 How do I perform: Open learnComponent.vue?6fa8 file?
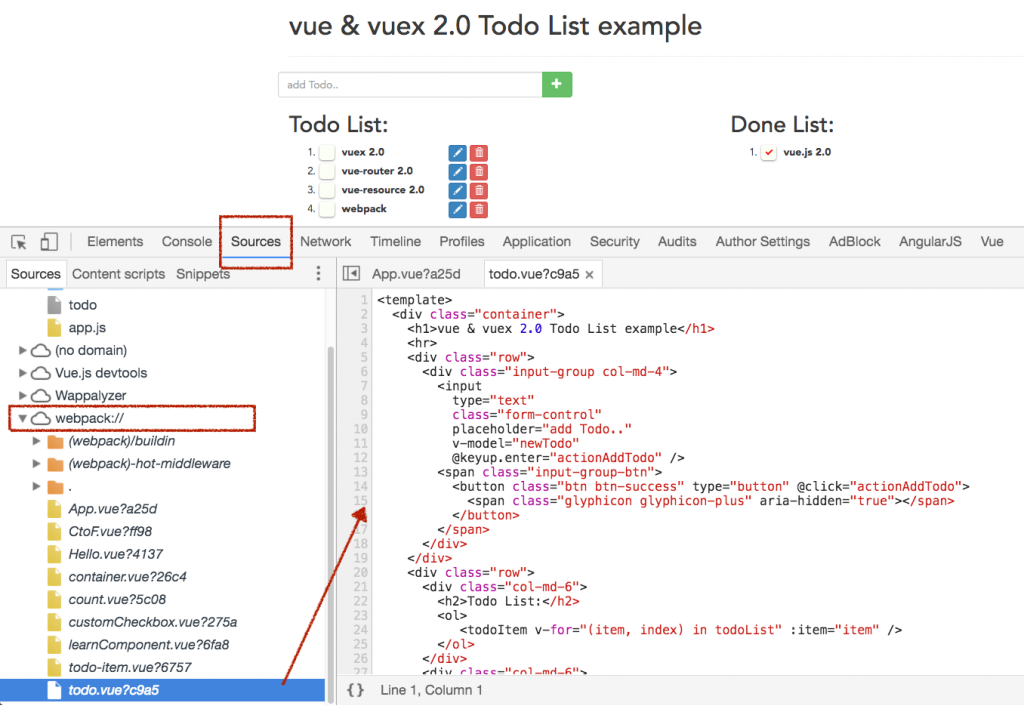[149, 645]
